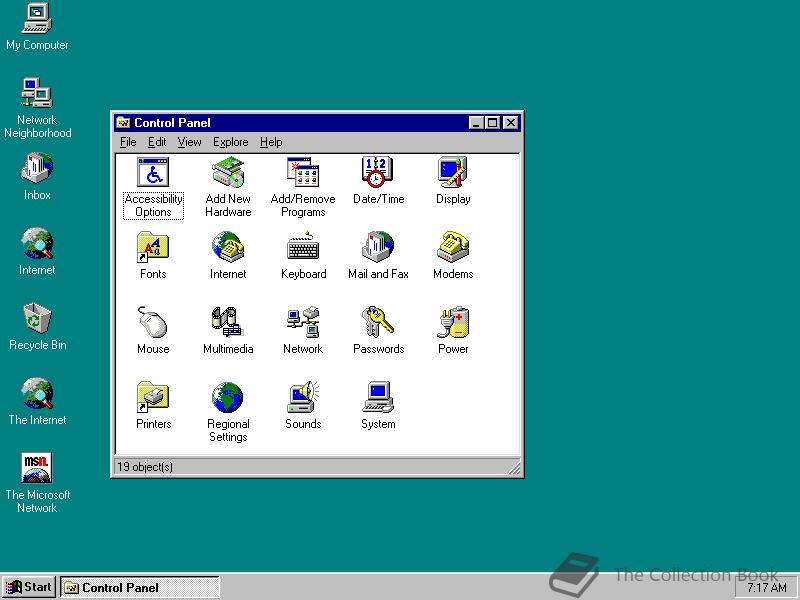Image resolution: width=800 pixels, height=600 pixels.
Task: Click the Control Panel title bar system icon
Action: tap(123, 123)
